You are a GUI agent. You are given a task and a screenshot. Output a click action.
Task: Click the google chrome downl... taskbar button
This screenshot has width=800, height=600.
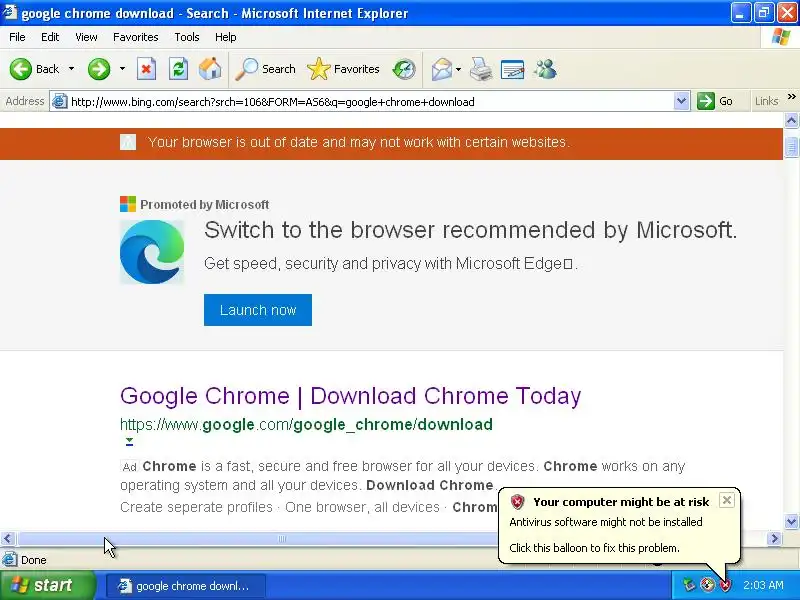pos(186,586)
